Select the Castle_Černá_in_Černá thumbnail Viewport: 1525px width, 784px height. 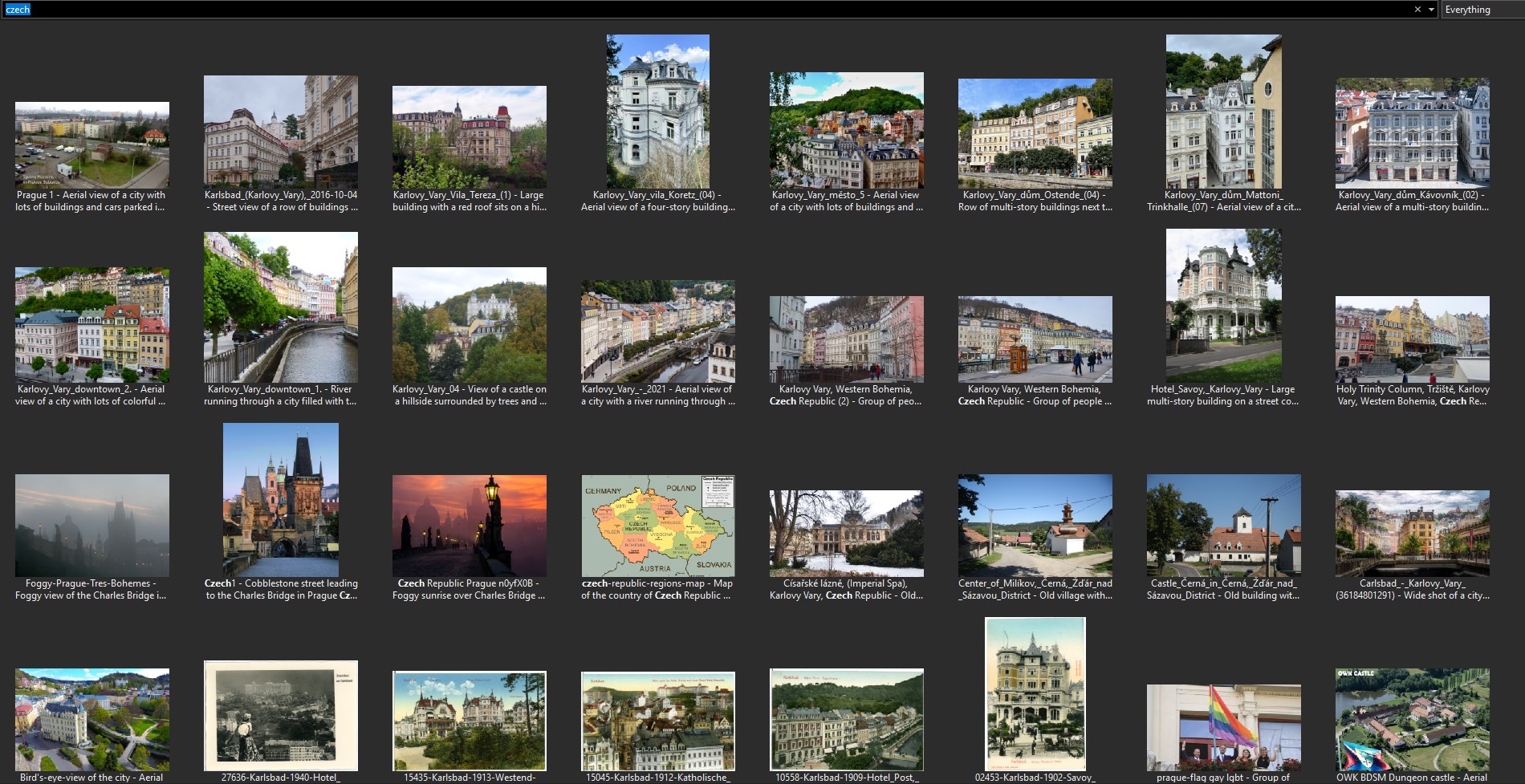(1224, 526)
